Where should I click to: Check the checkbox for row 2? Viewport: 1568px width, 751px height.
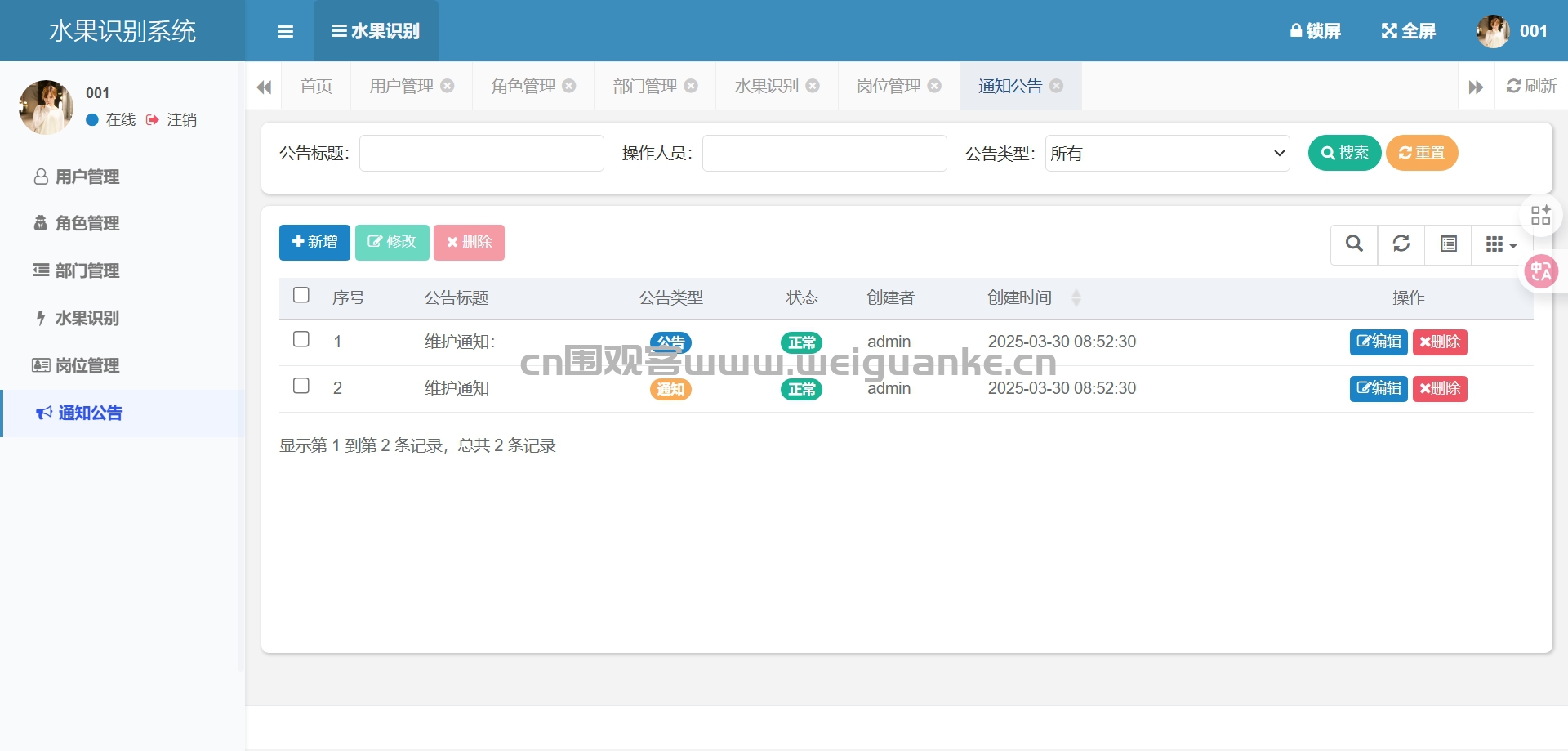[301, 386]
